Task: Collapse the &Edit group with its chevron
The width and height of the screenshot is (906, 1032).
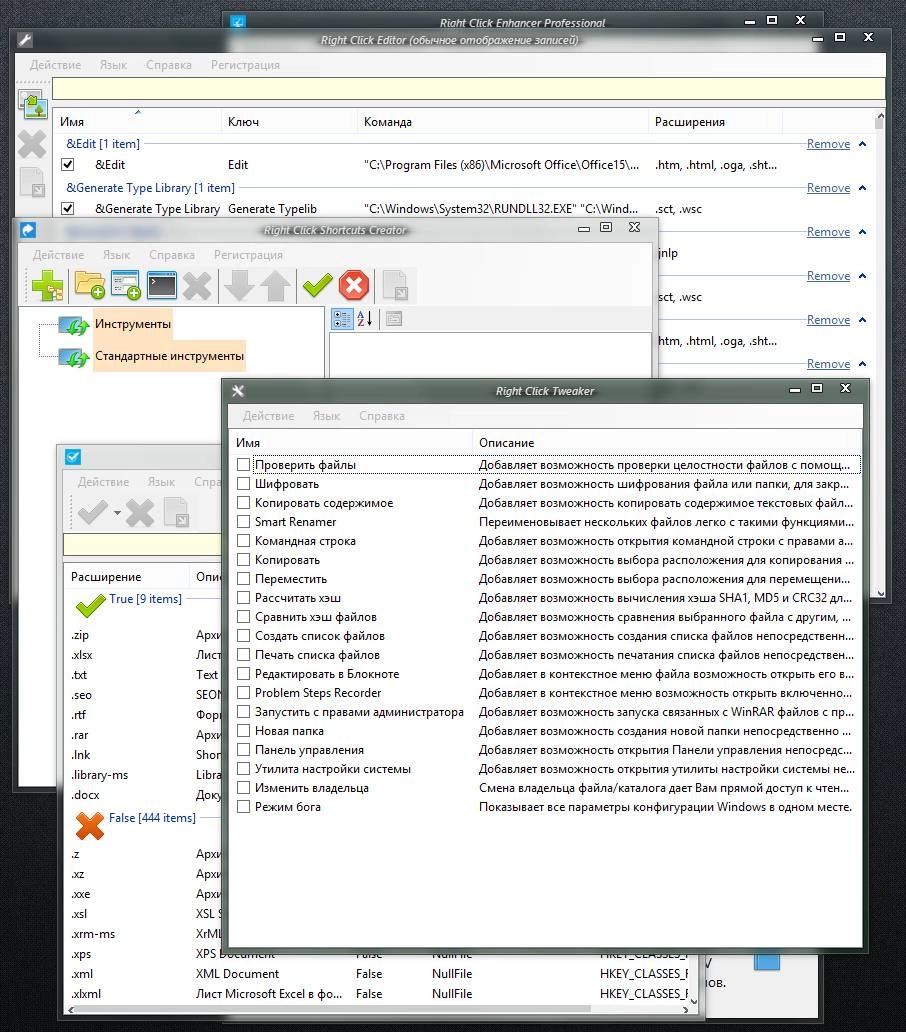Action: (863, 143)
